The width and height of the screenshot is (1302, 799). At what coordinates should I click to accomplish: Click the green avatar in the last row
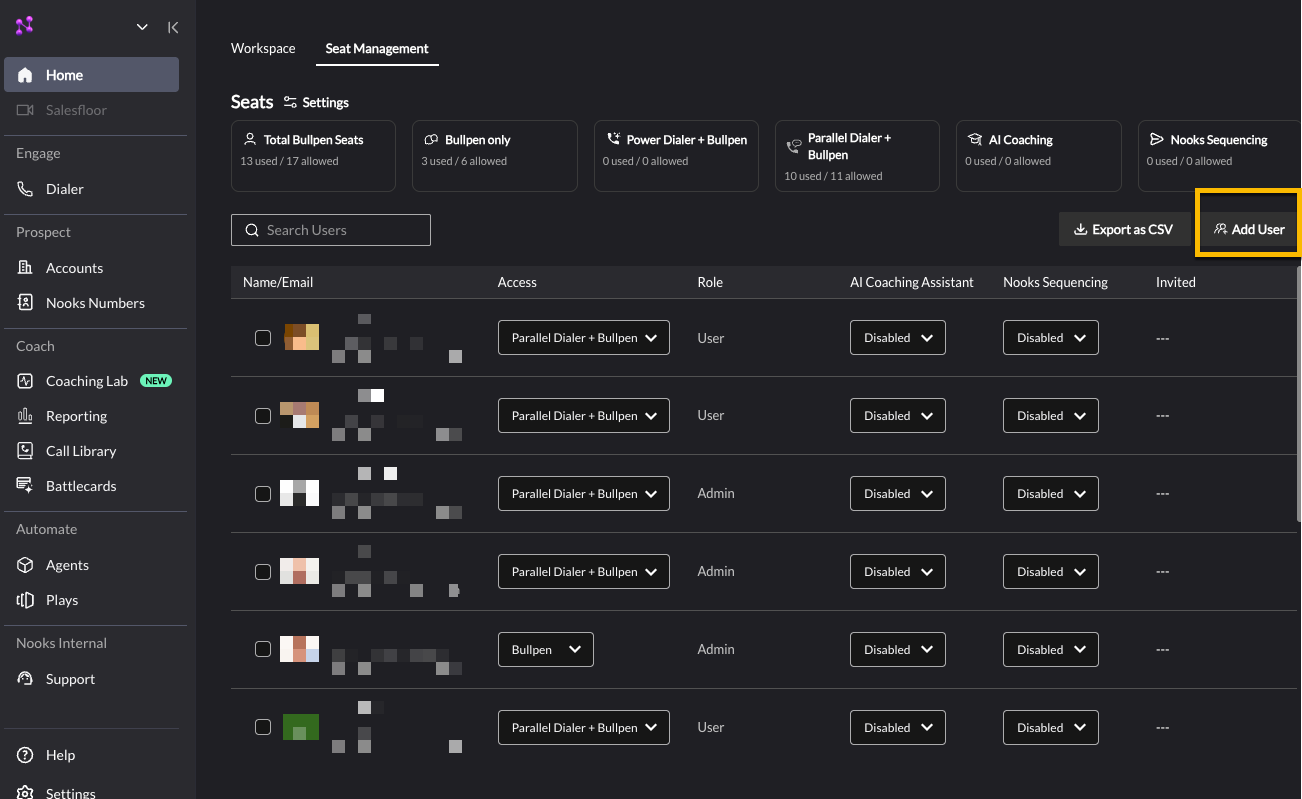(300, 727)
